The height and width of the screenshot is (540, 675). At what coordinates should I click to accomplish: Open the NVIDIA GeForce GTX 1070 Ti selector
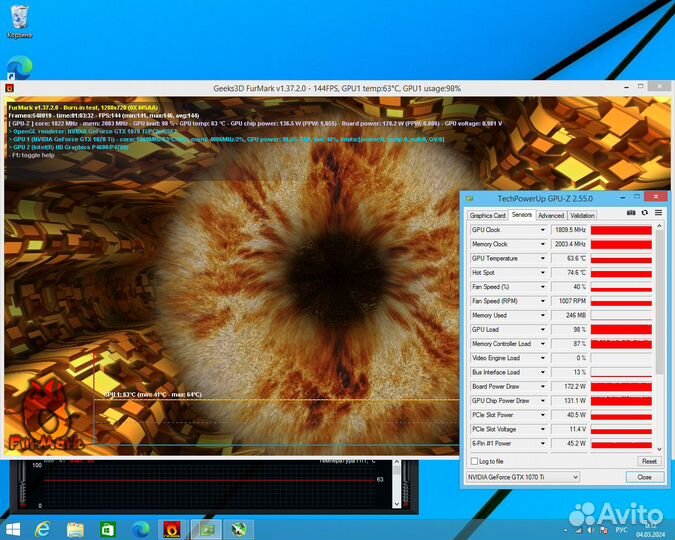coord(523,477)
